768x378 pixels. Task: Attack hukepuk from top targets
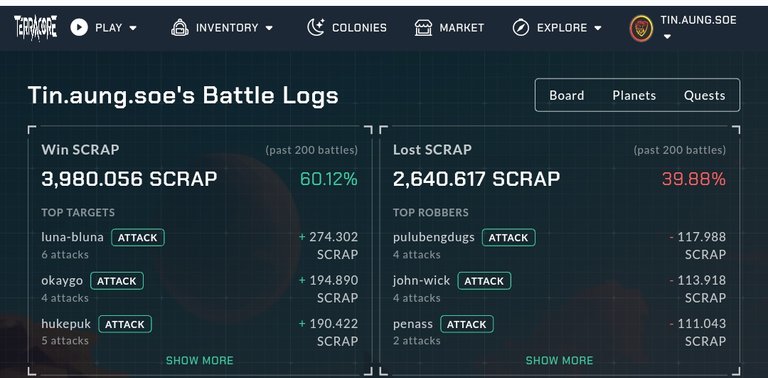[x=125, y=324]
